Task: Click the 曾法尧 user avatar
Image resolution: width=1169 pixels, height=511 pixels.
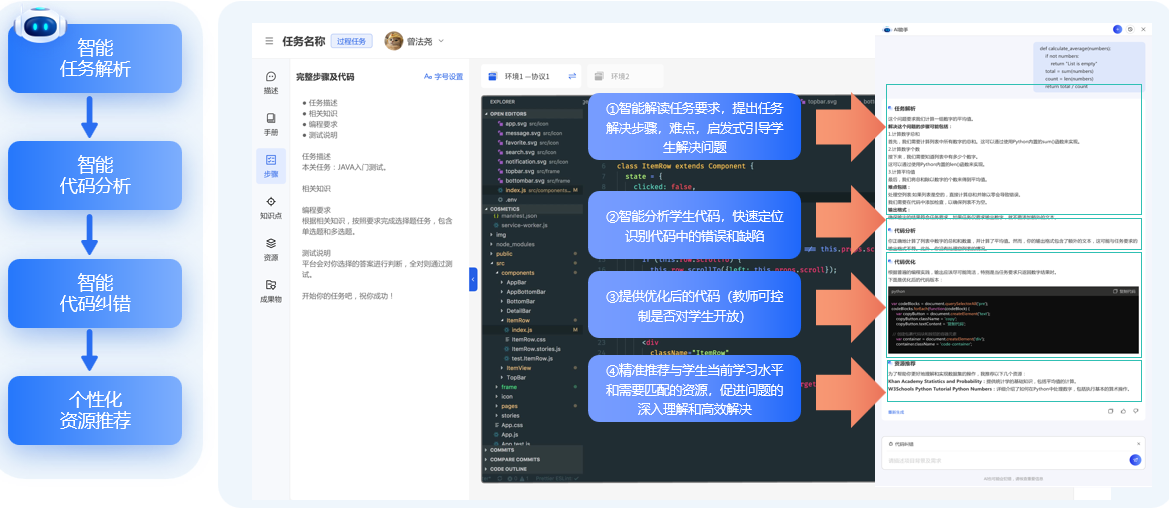Action: click(x=394, y=41)
